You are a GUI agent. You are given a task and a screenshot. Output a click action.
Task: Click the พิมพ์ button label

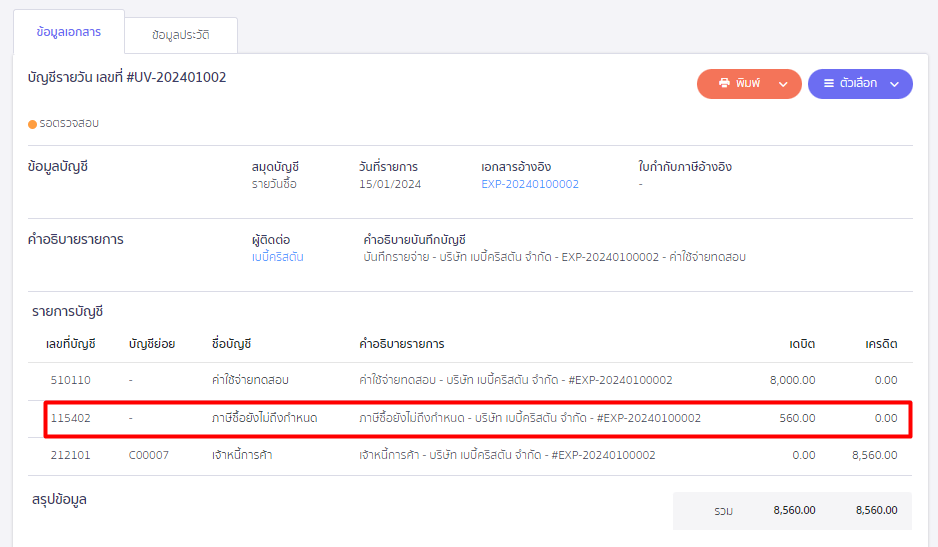click(x=748, y=83)
